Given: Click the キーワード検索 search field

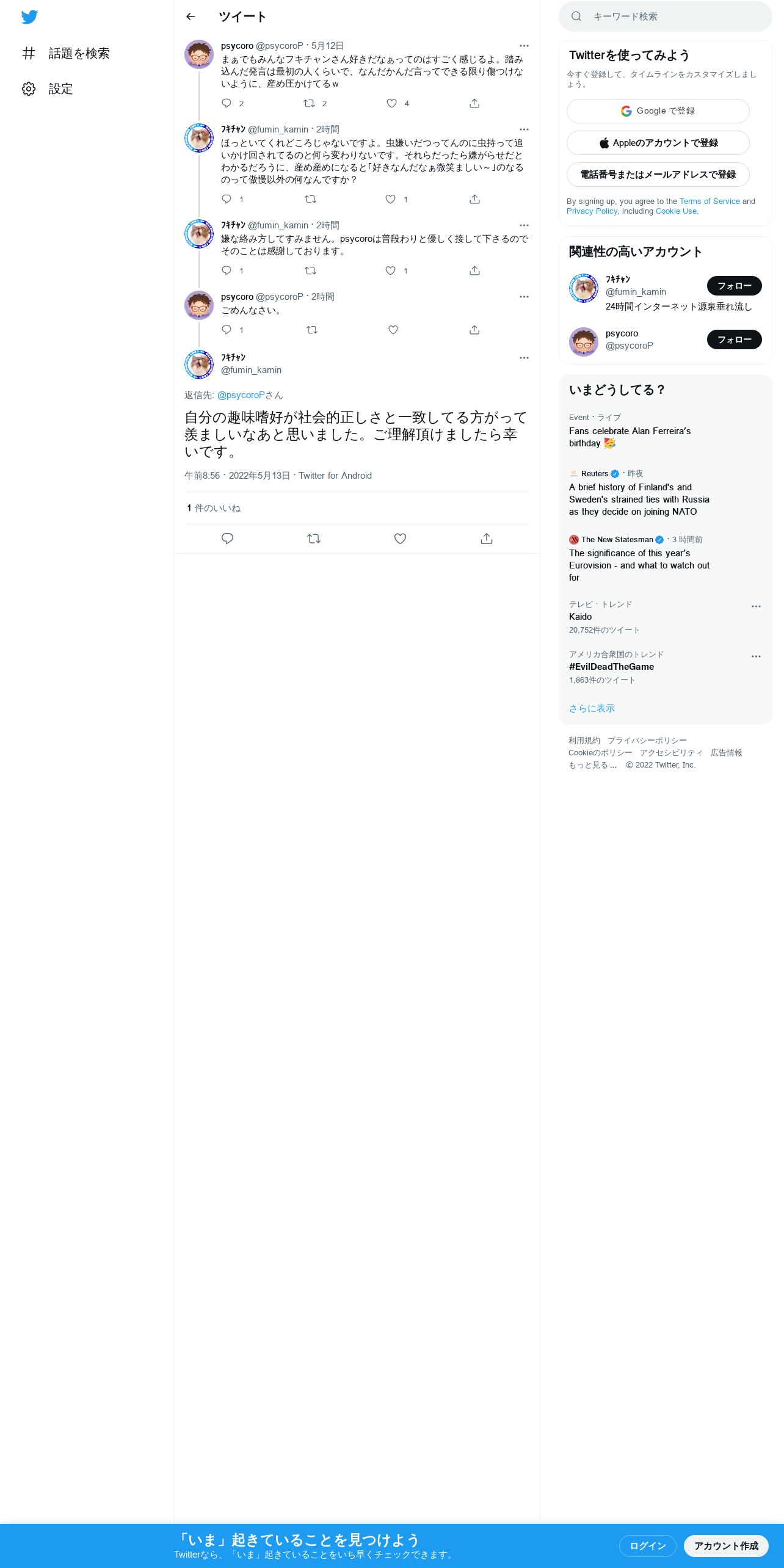Looking at the screenshot, I should click(x=666, y=16).
